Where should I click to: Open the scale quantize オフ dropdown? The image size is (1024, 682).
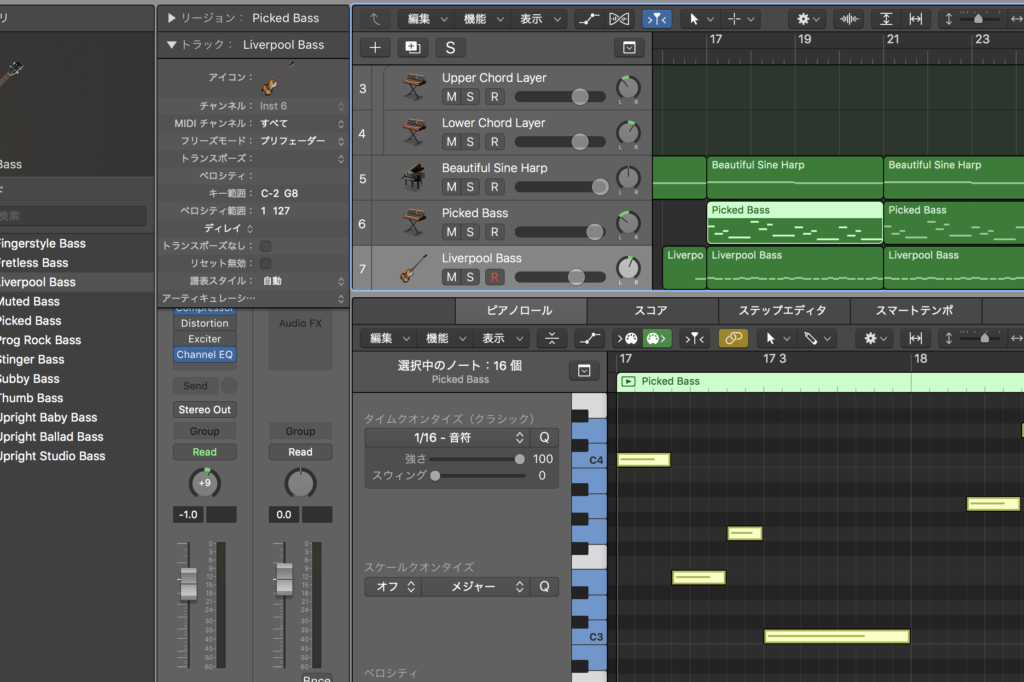pyautogui.click(x=393, y=587)
